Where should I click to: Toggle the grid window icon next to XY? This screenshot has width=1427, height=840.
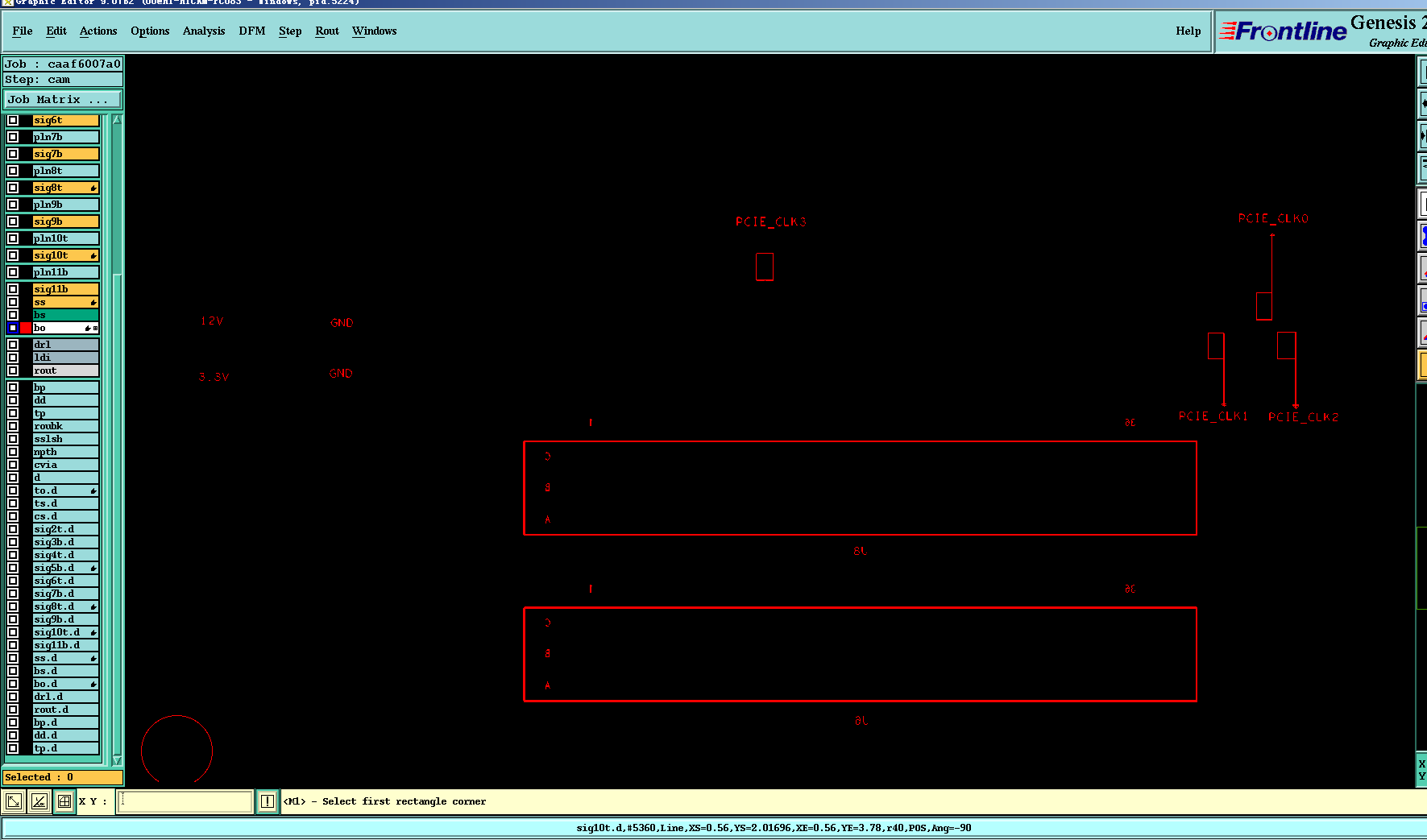point(64,801)
